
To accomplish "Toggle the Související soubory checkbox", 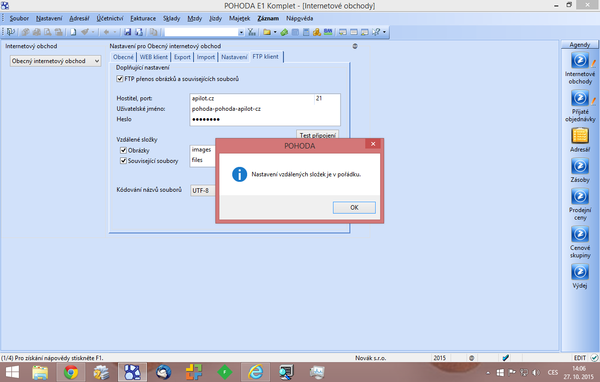I will (x=123, y=161).
